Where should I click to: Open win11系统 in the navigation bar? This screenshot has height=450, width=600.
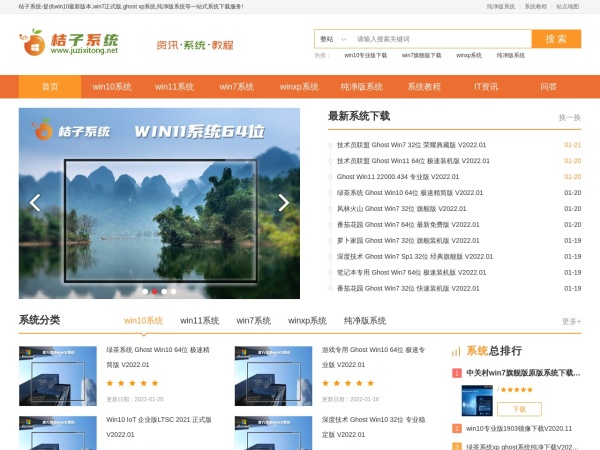pyautogui.click(x=174, y=87)
